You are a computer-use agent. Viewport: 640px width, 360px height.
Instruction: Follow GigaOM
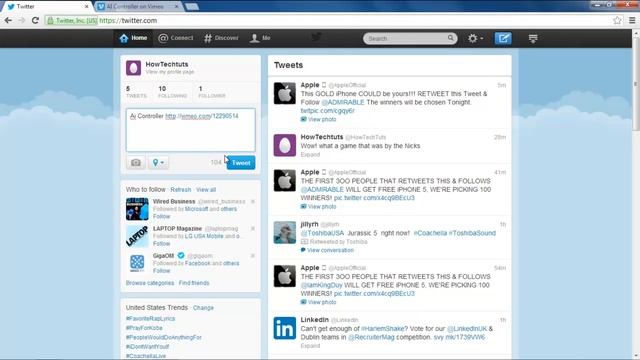point(162,271)
